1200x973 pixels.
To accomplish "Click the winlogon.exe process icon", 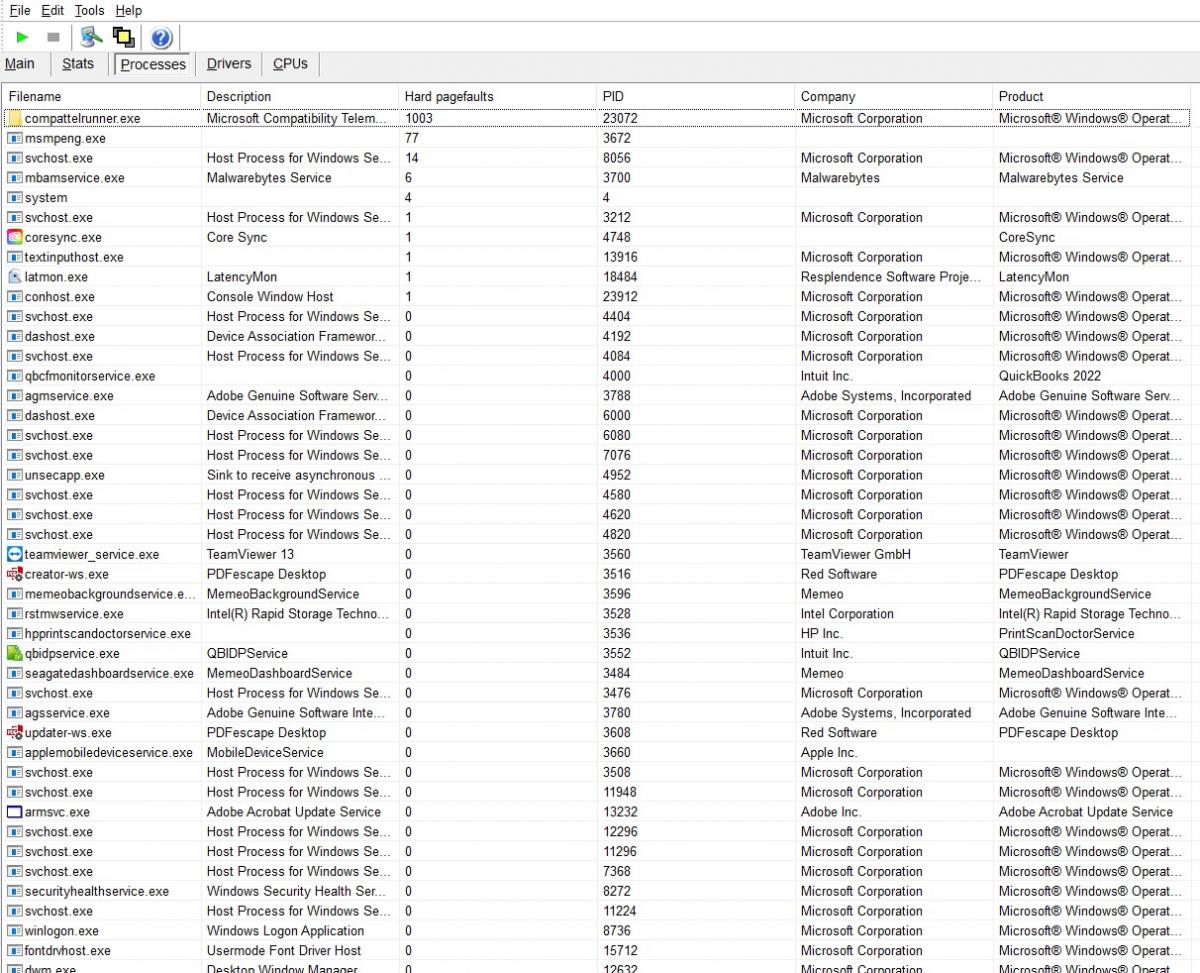I will point(14,931).
